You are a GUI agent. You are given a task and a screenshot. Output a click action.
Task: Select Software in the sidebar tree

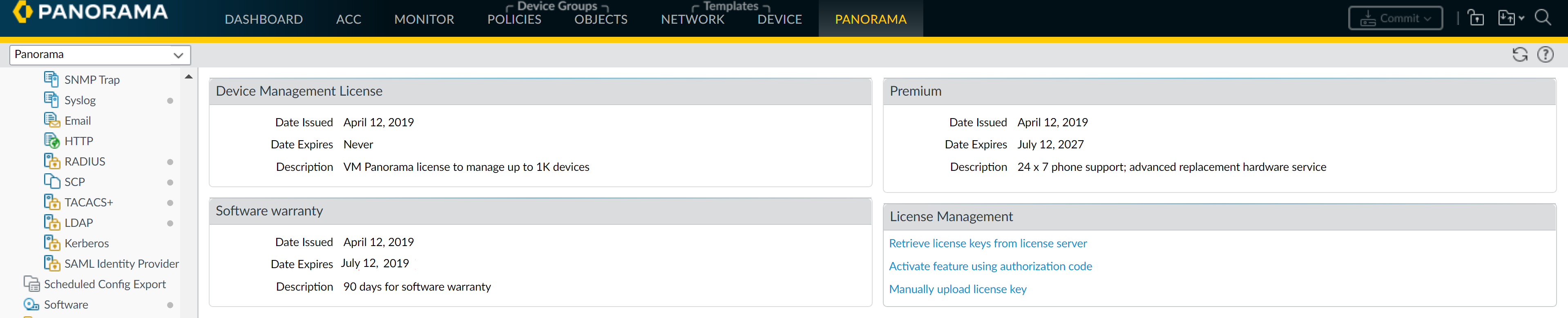[66, 304]
